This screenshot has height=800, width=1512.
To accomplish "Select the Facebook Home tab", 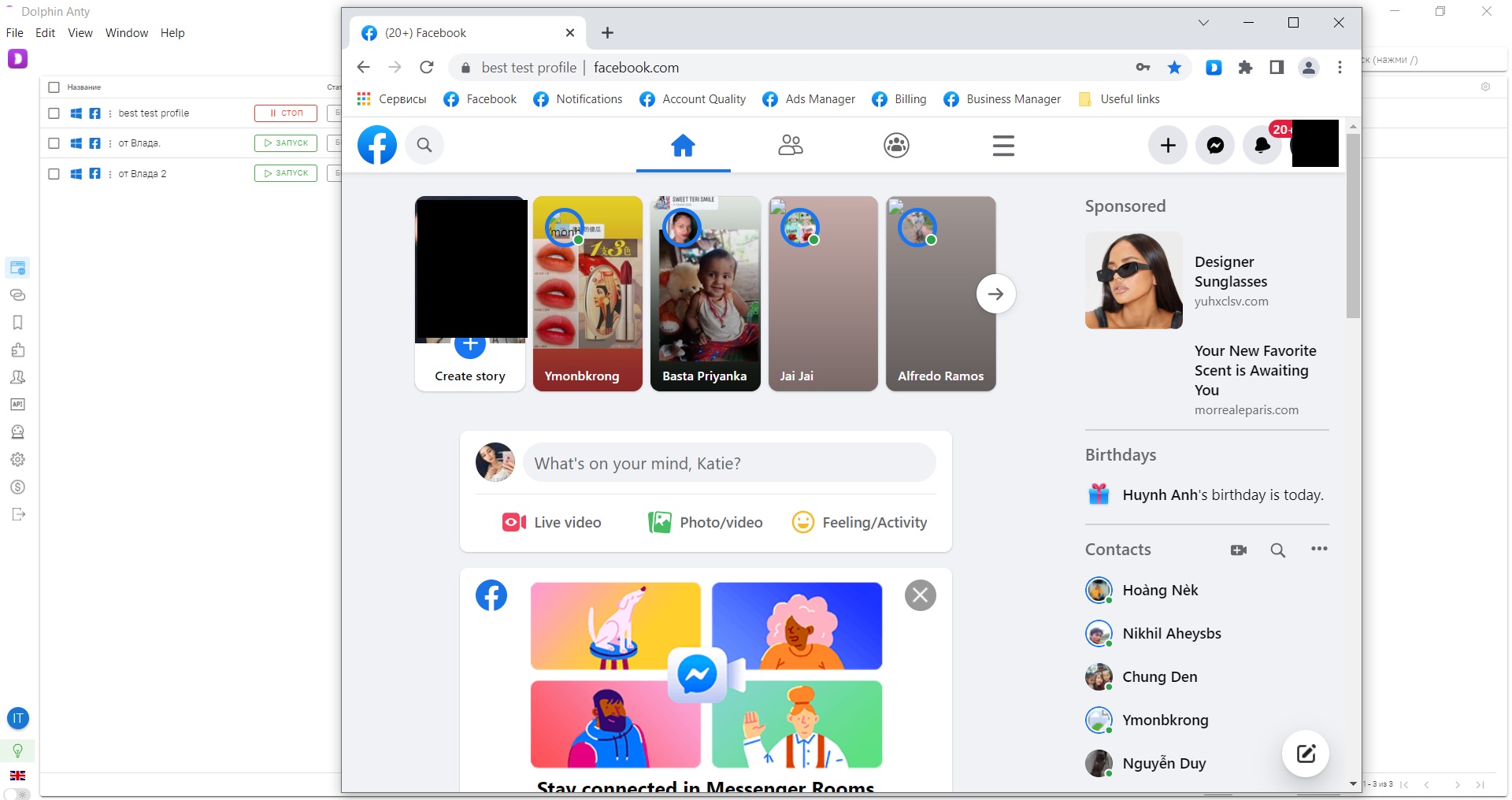I will pyautogui.click(x=683, y=146).
